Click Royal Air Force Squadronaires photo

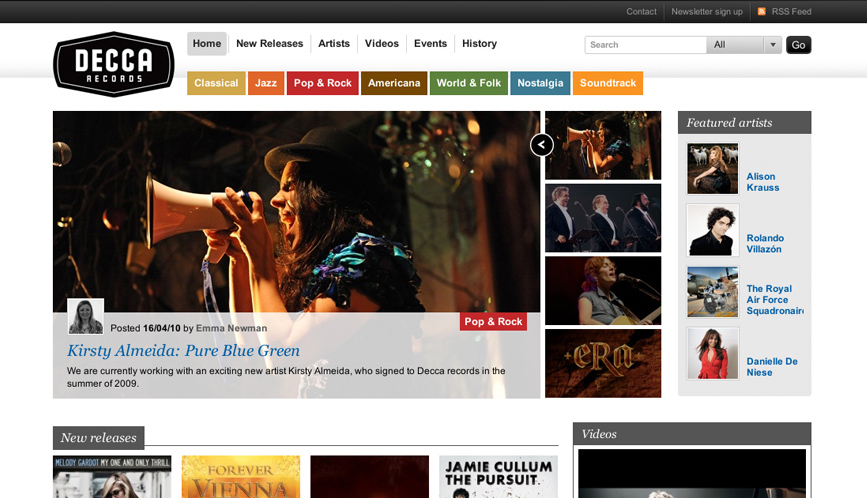[713, 292]
